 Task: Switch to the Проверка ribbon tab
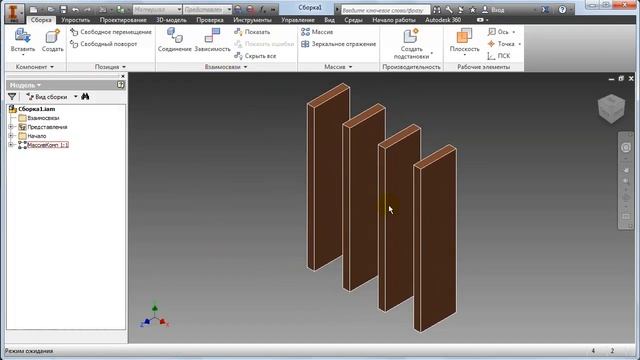pos(210,20)
